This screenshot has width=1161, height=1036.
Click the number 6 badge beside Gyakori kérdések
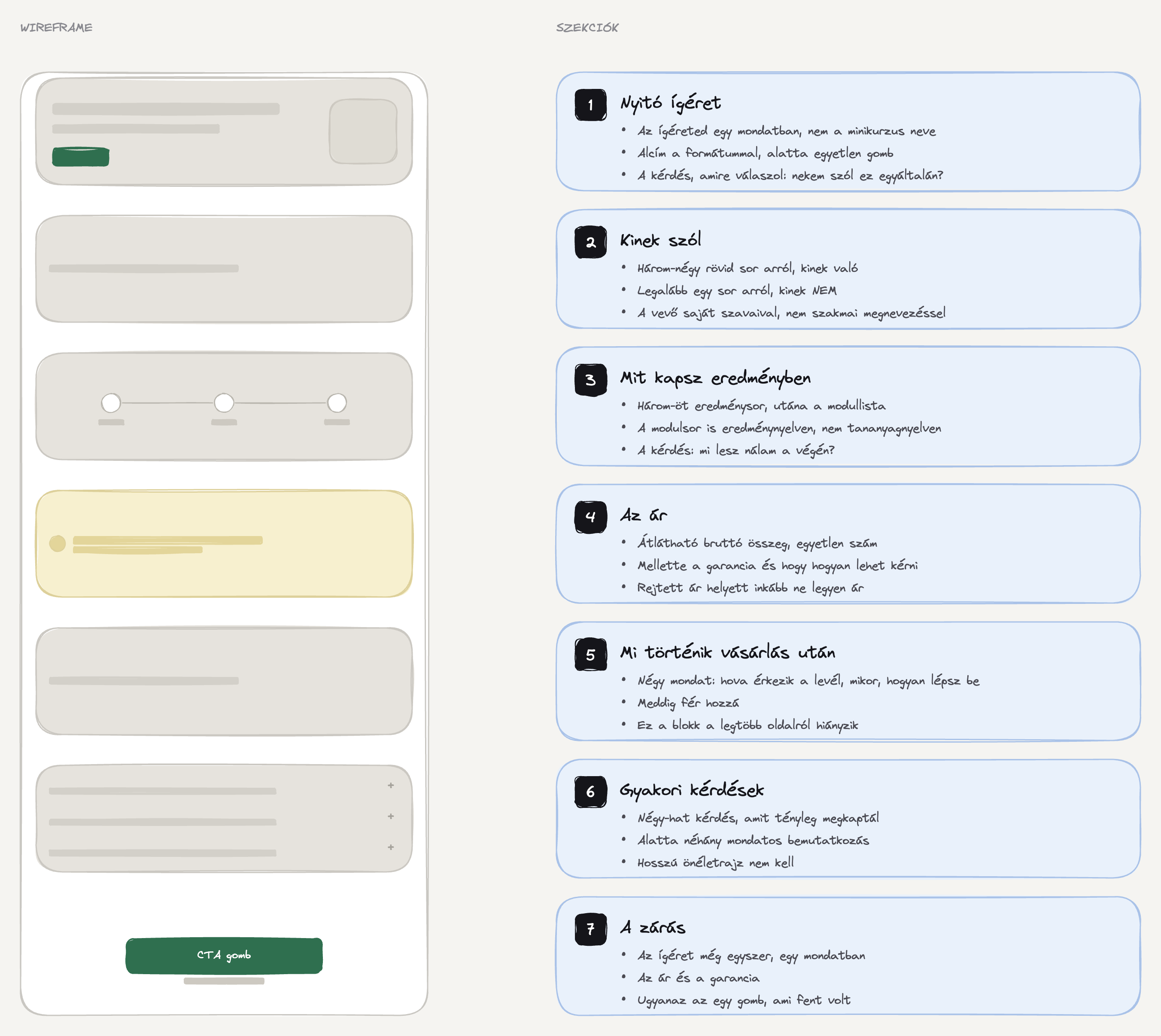(x=590, y=792)
